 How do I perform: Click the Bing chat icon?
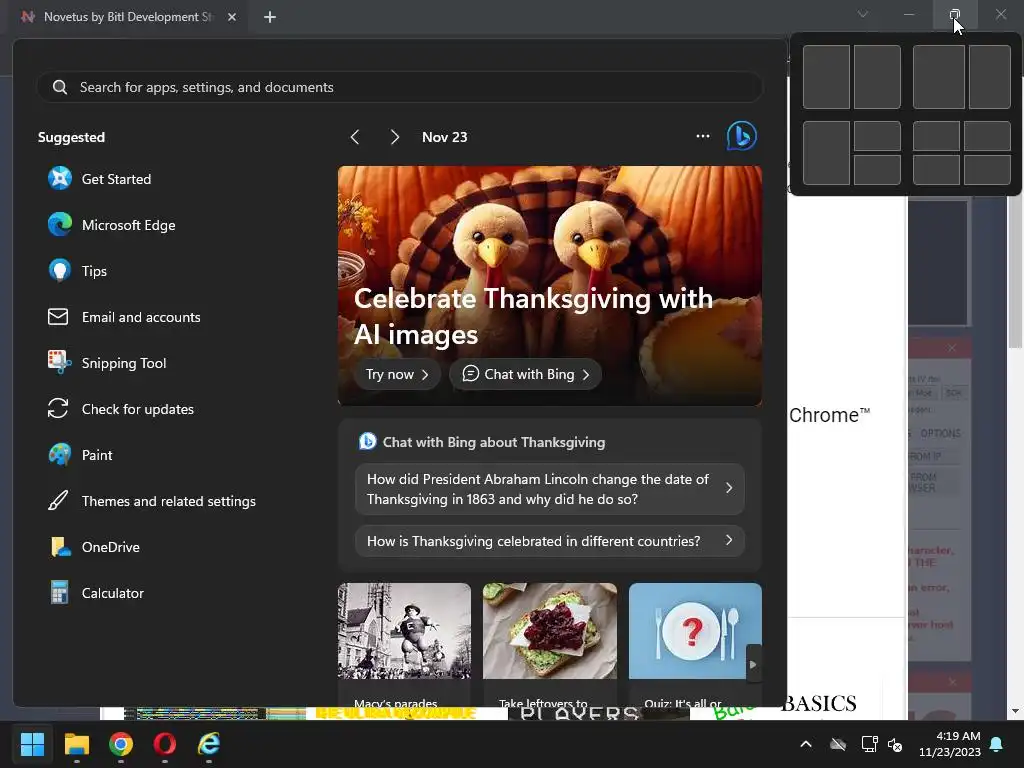click(742, 136)
